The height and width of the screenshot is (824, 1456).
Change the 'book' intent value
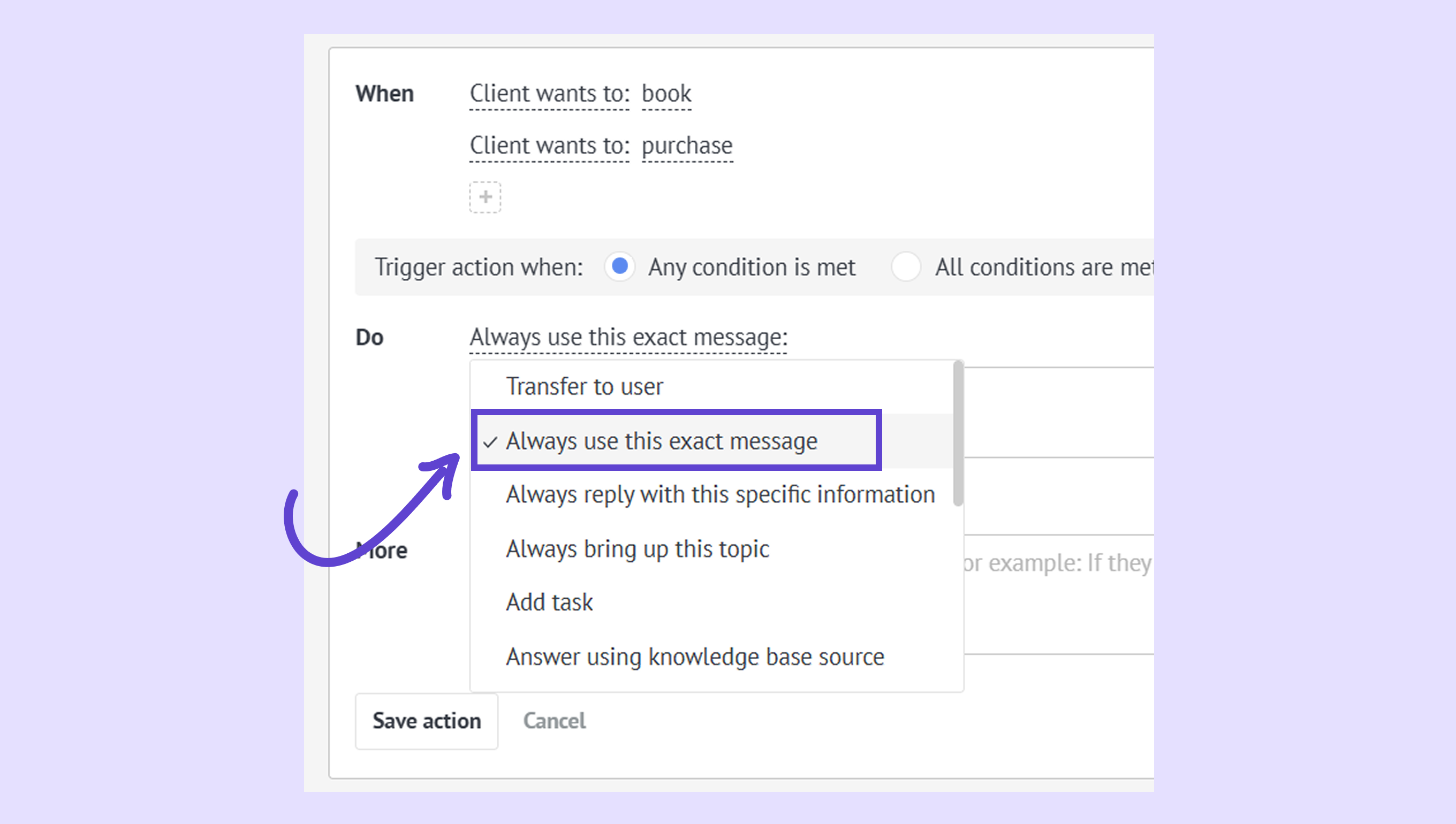(x=666, y=94)
